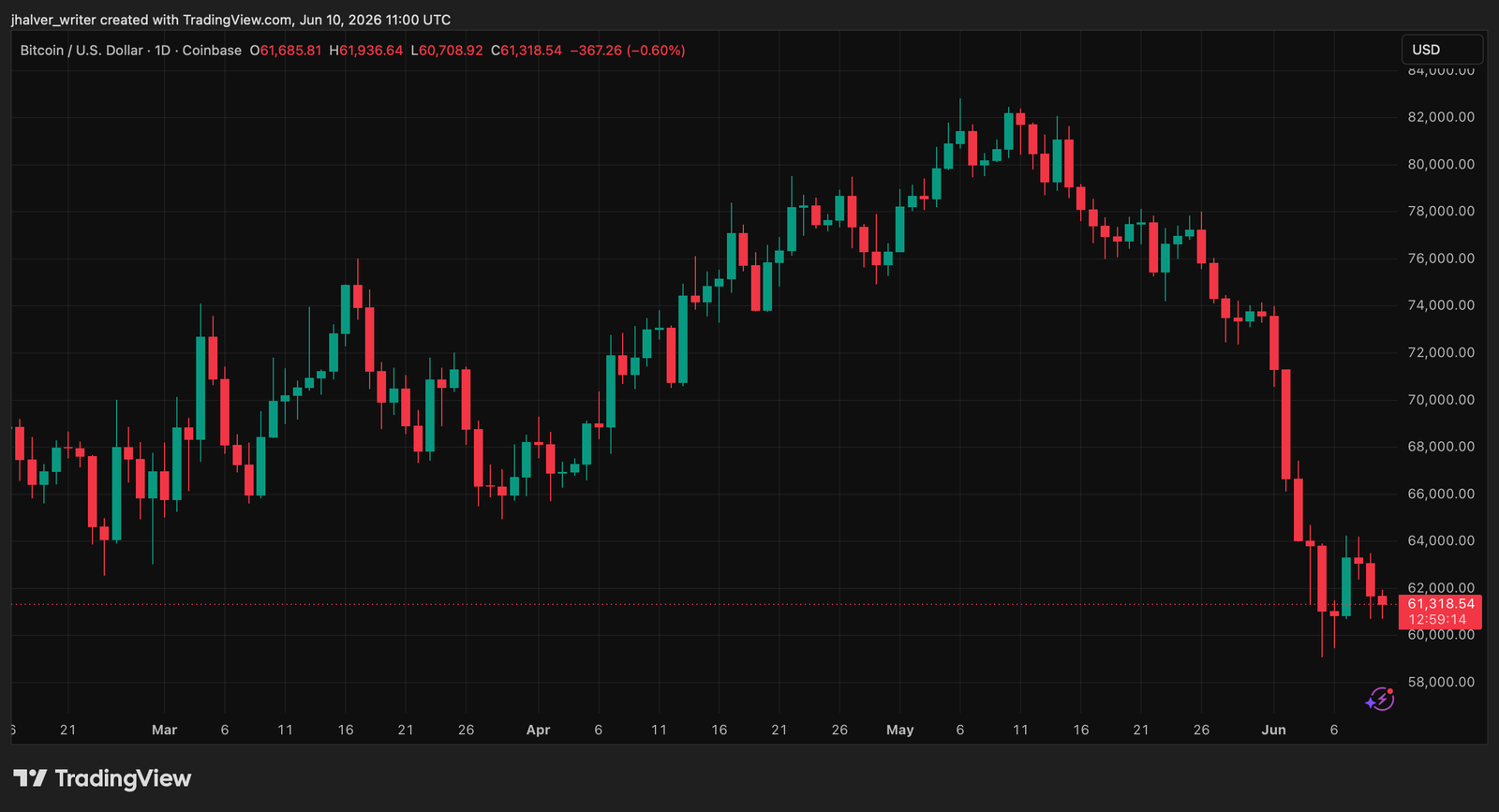Select the Bitcoin / U.S. Dollar symbol title
The image size is (1499, 812).
[82, 51]
